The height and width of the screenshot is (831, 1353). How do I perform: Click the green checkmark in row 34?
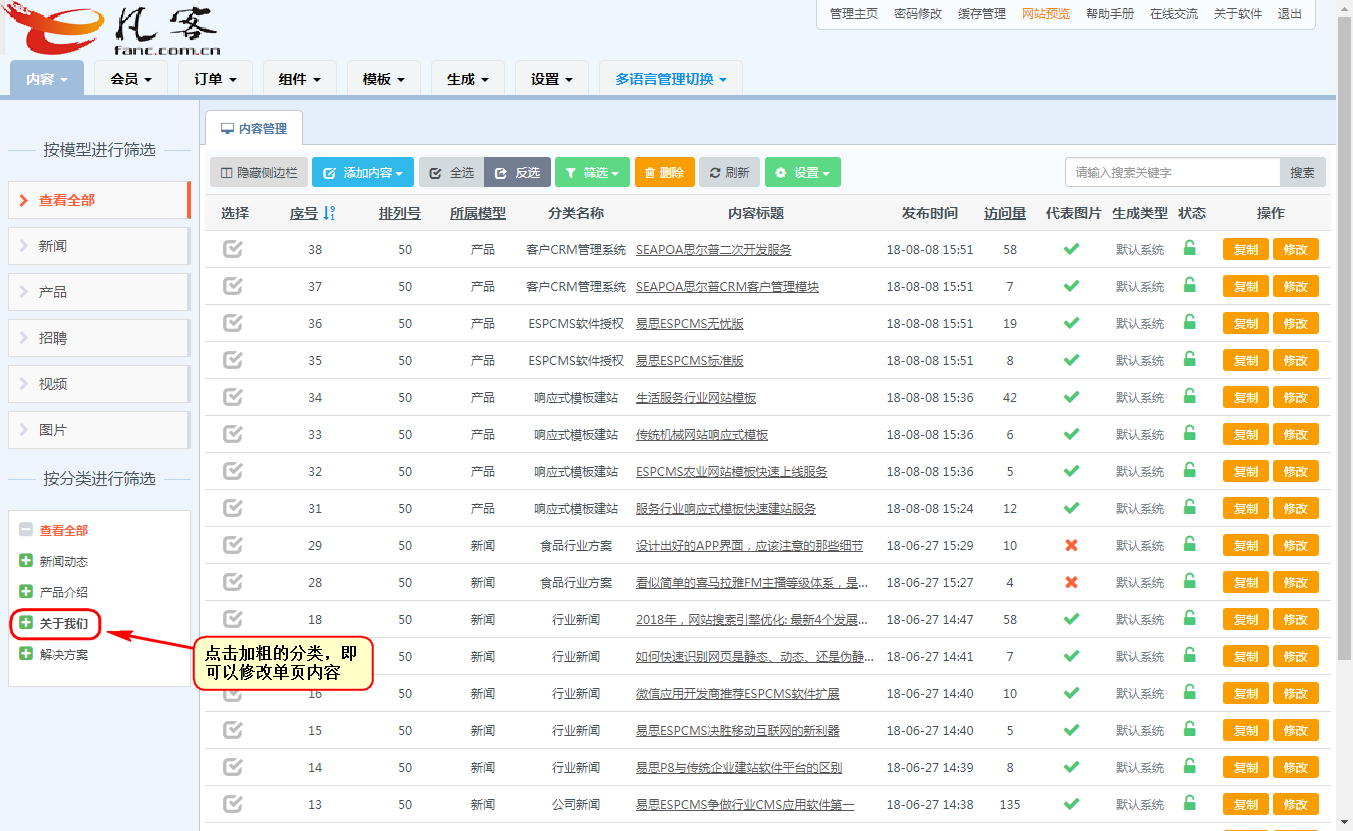pyautogui.click(x=1071, y=397)
